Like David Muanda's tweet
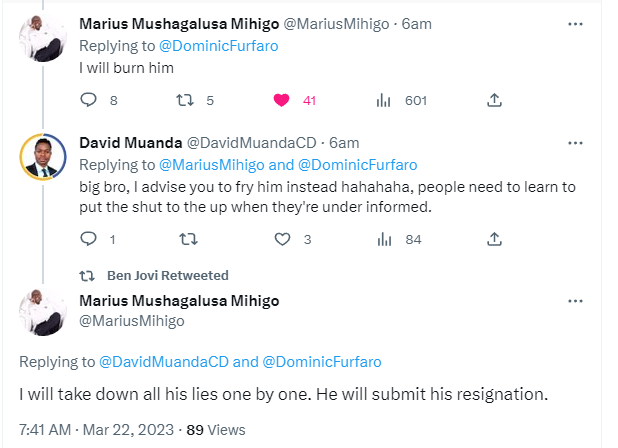The width and height of the screenshot is (618, 448). [x=282, y=239]
